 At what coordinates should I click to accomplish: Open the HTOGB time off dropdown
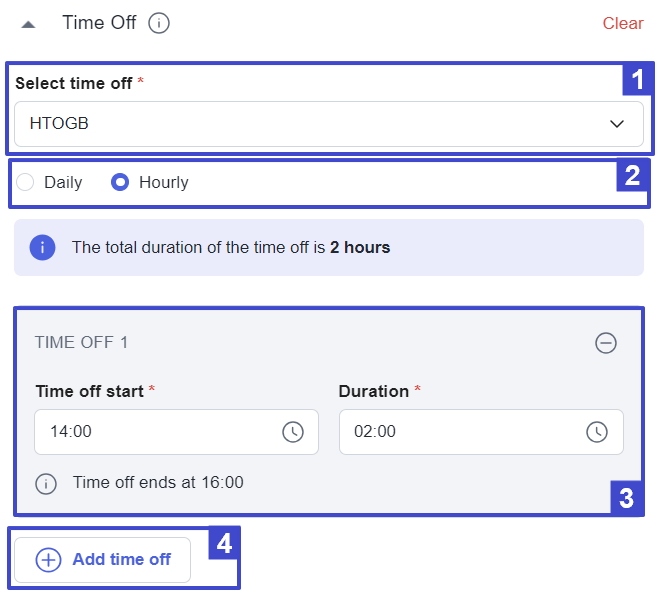click(x=329, y=124)
